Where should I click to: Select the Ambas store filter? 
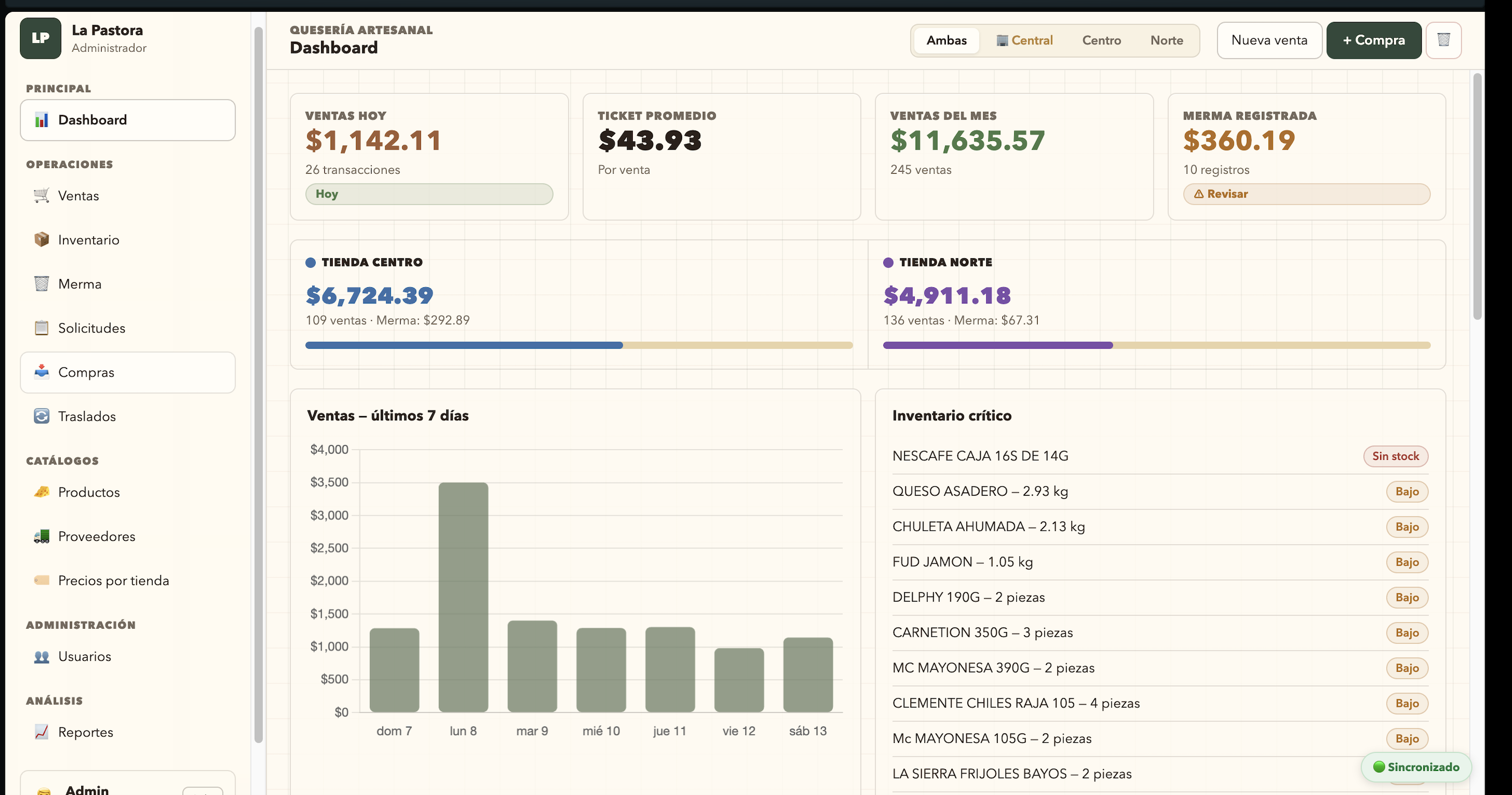coord(946,40)
